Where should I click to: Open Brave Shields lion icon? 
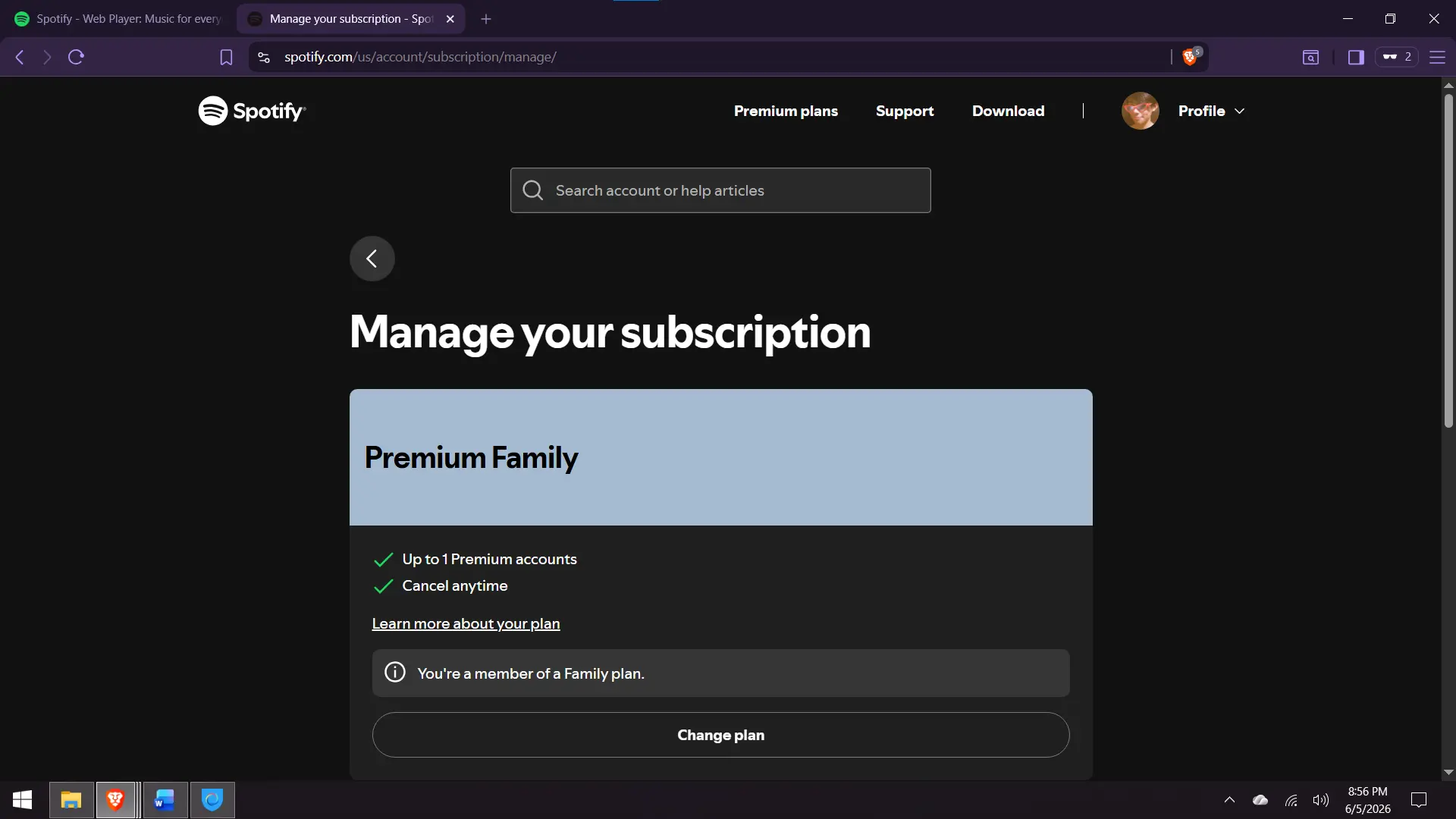[1191, 57]
